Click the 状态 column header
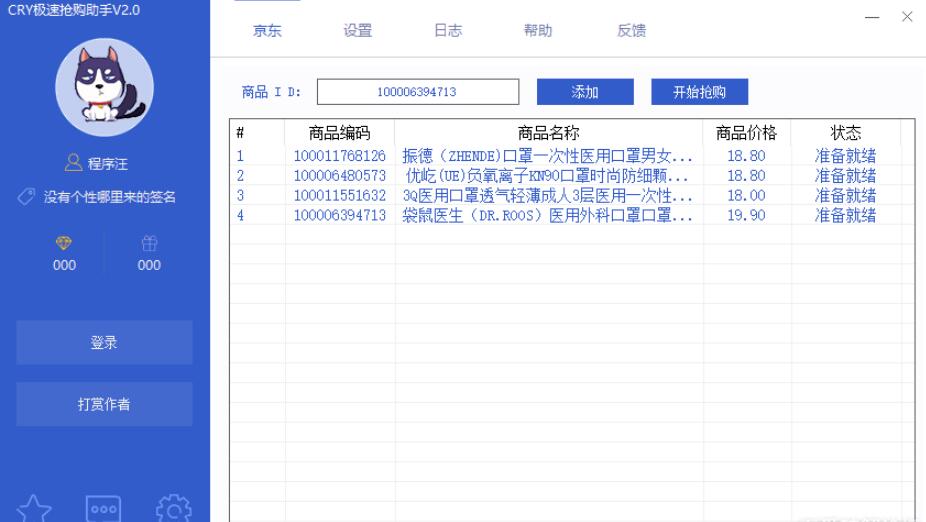This screenshot has width=926, height=522. pos(846,133)
